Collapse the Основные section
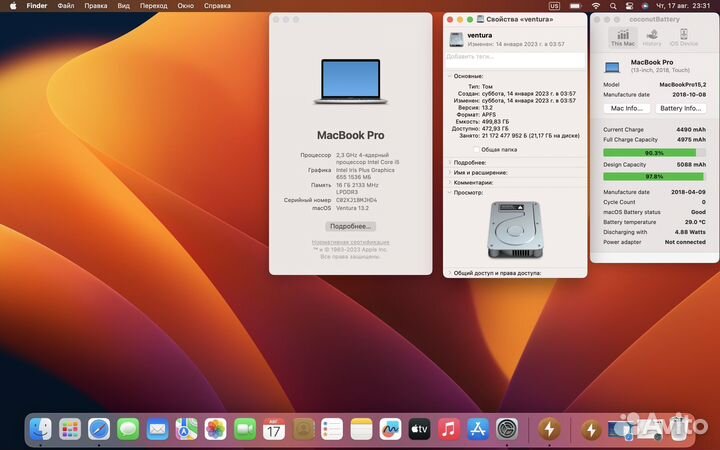This screenshot has width=720, height=450. (x=450, y=76)
